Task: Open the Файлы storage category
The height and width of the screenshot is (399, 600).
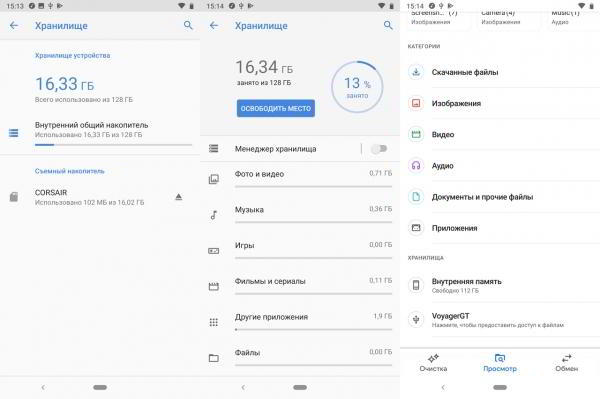Action: (x=300, y=358)
